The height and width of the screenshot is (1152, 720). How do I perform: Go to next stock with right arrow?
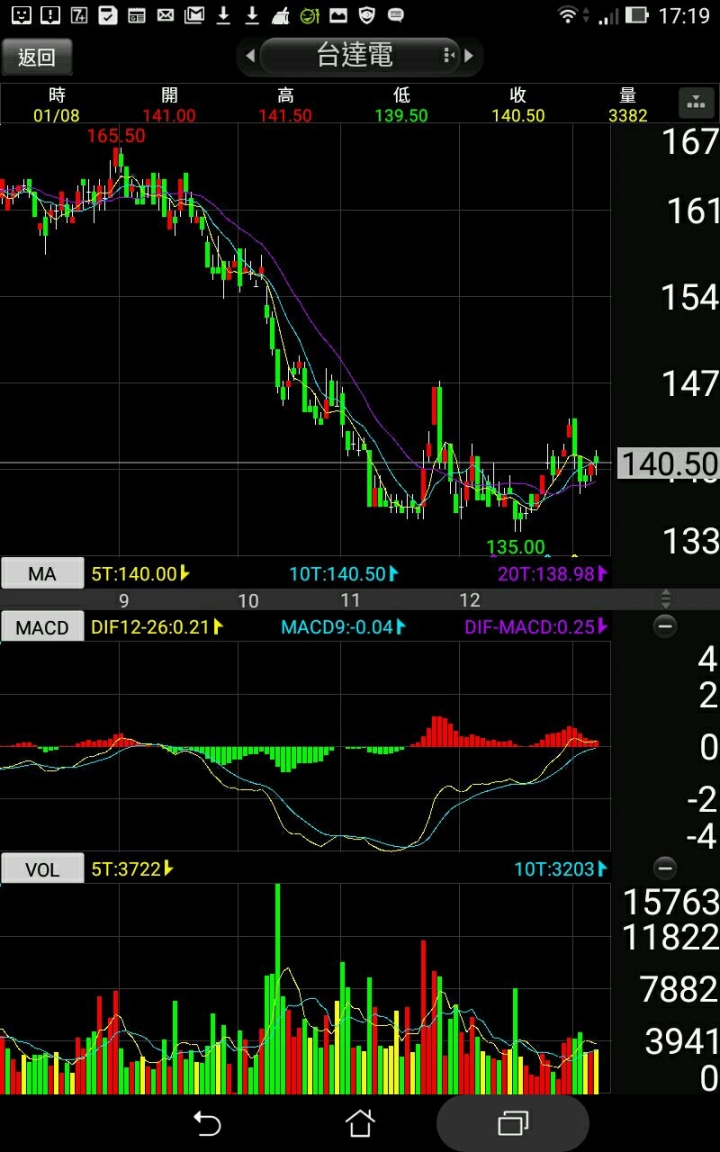click(468, 56)
